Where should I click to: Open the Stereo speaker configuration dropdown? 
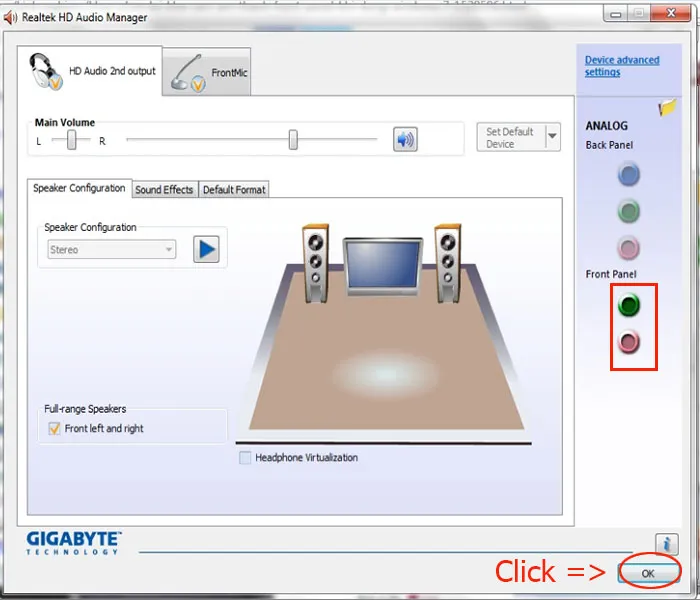pos(110,250)
